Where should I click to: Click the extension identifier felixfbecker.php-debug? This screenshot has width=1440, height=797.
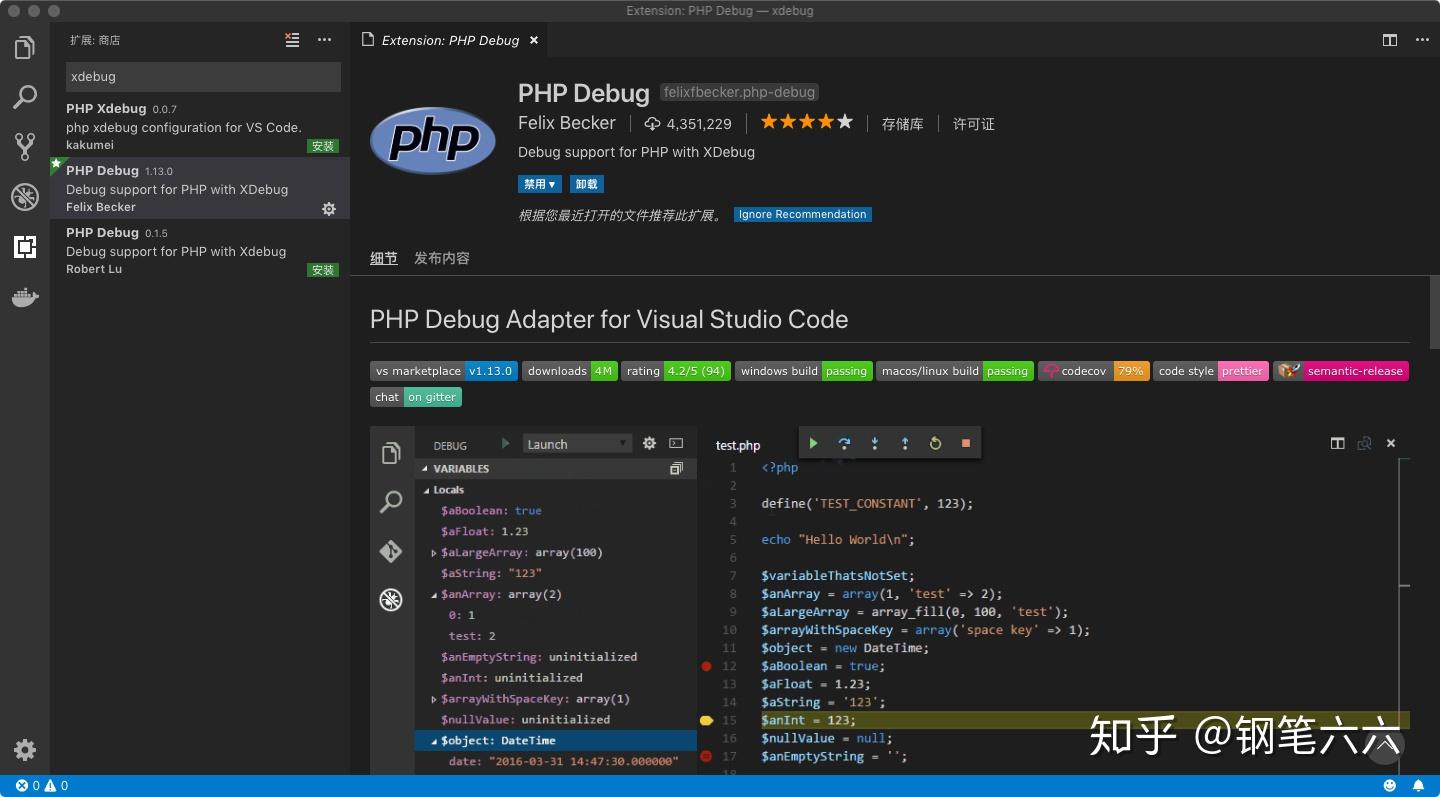click(x=739, y=92)
